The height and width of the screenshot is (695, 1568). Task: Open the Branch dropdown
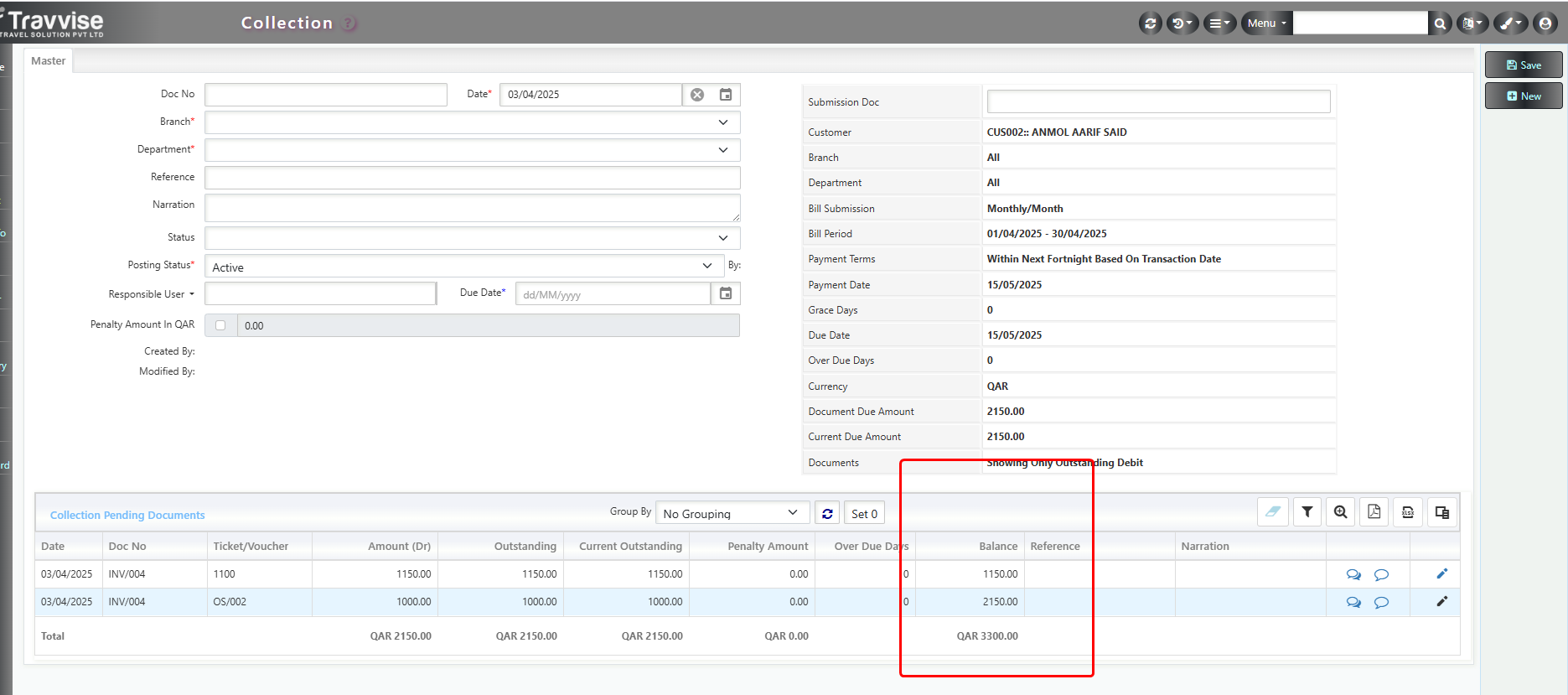[x=473, y=122]
